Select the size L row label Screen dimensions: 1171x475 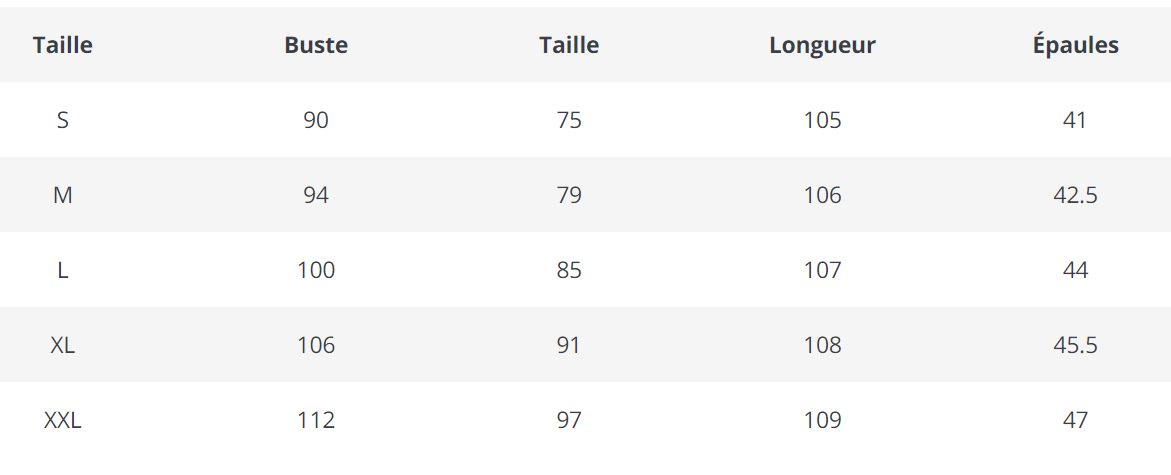tap(63, 270)
